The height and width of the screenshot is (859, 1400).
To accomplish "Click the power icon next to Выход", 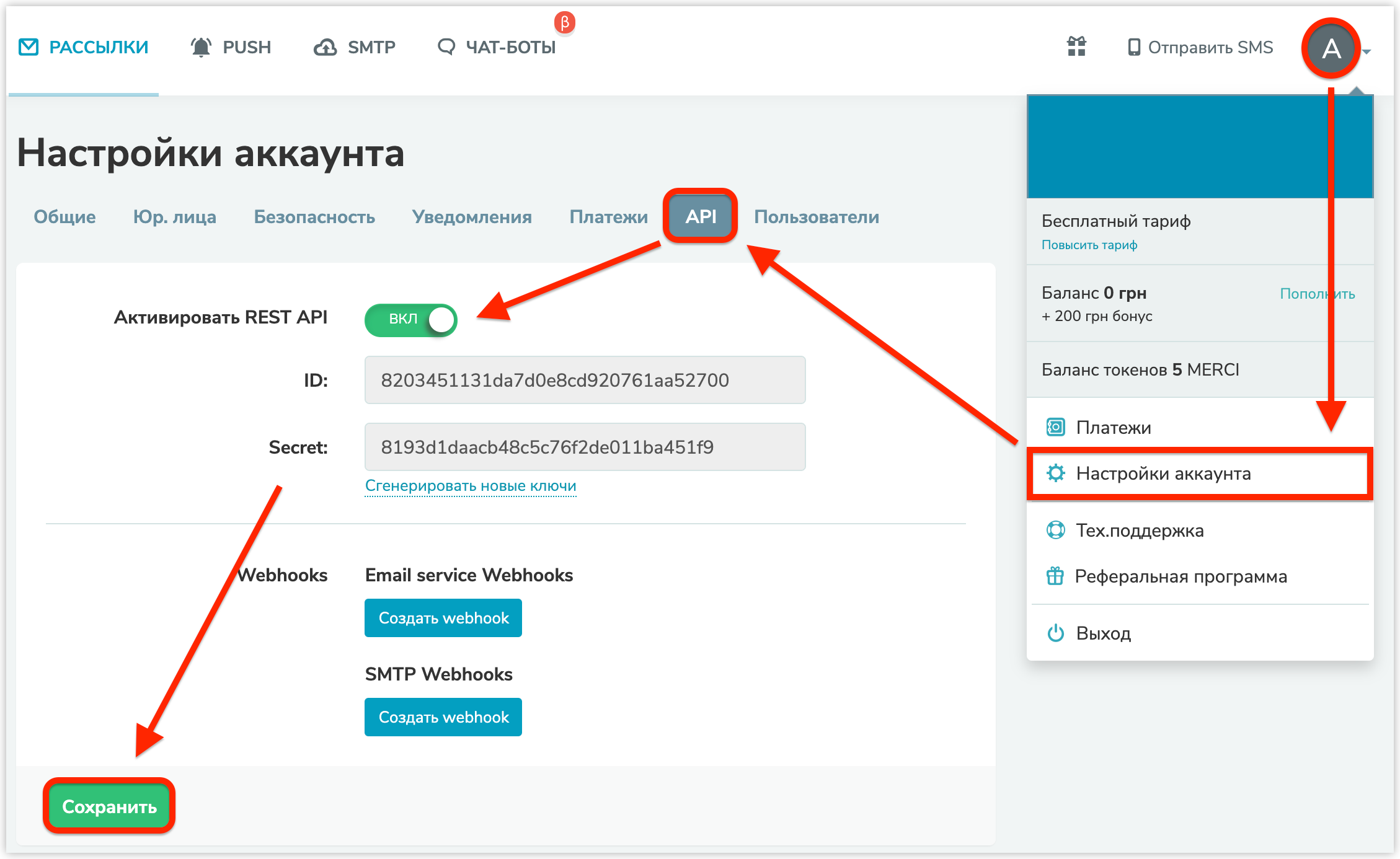I will tap(1055, 633).
